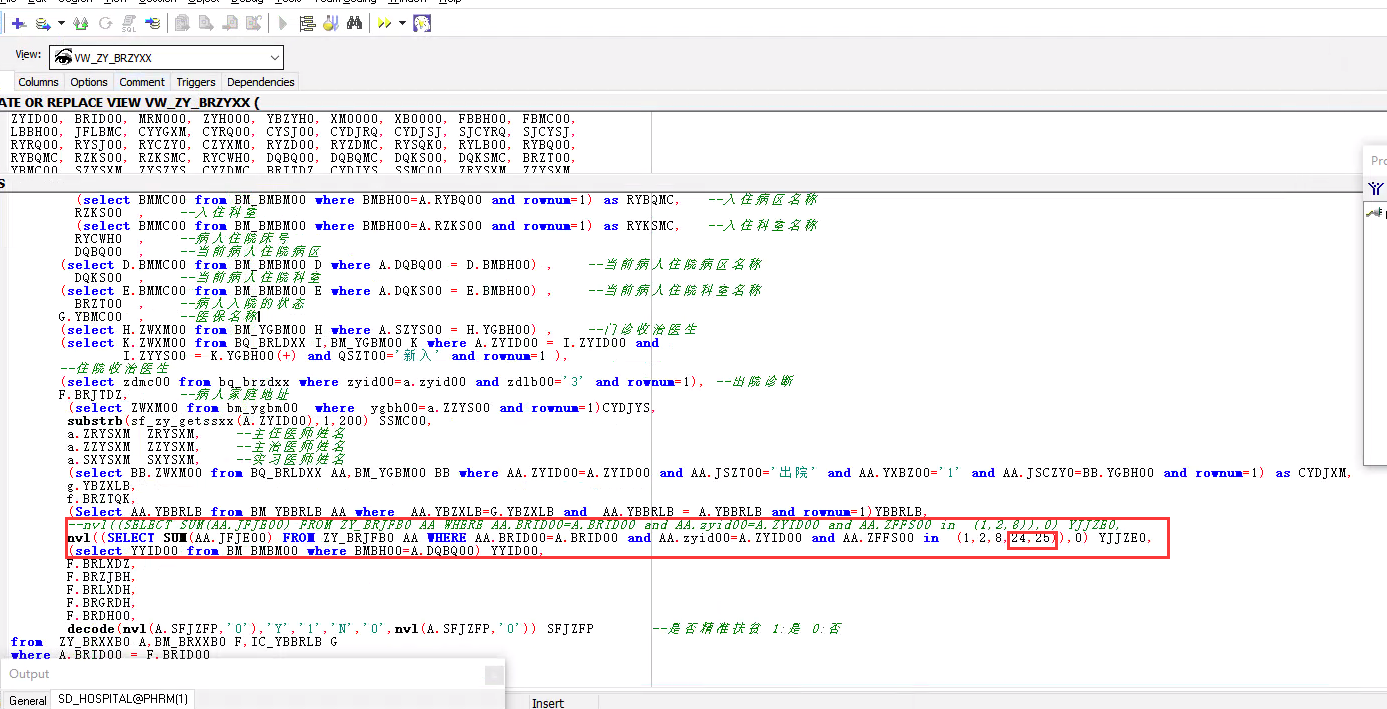Close the Output panel
This screenshot has height=709, width=1387.
click(x=494, y=675)
